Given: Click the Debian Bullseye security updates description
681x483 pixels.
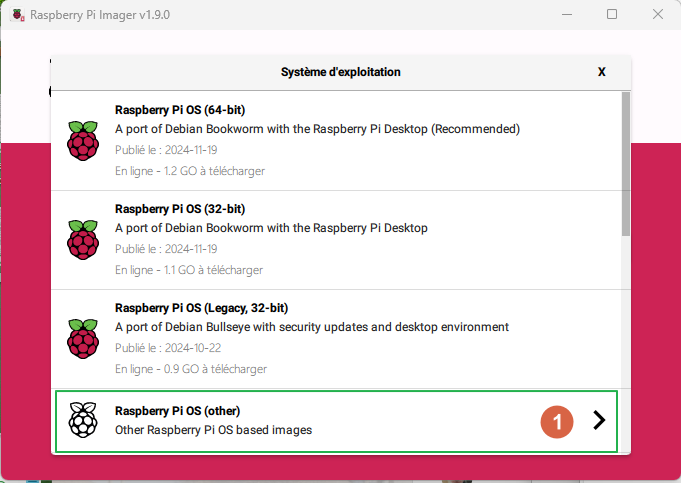Looking at the screenshot, I should 312,327.
